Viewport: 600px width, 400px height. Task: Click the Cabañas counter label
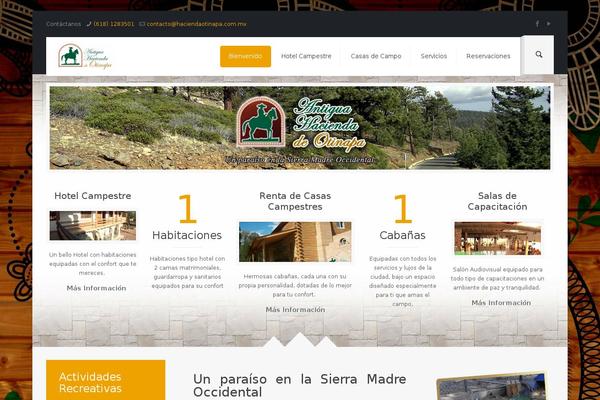coord(403,235)
